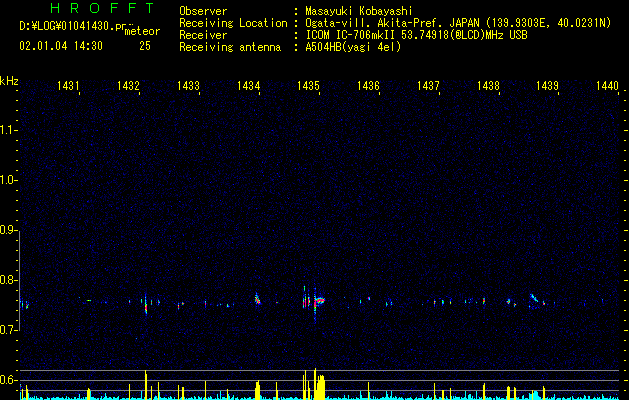Screen dimensions: 629x400
Task: Click the 0.7 kHz axis label
Action: pos(9,330)
